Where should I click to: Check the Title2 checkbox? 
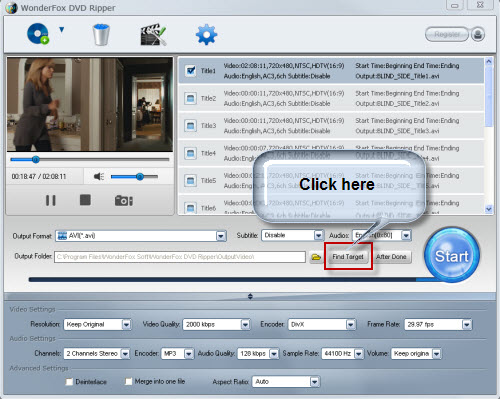[x=190, y=98]
